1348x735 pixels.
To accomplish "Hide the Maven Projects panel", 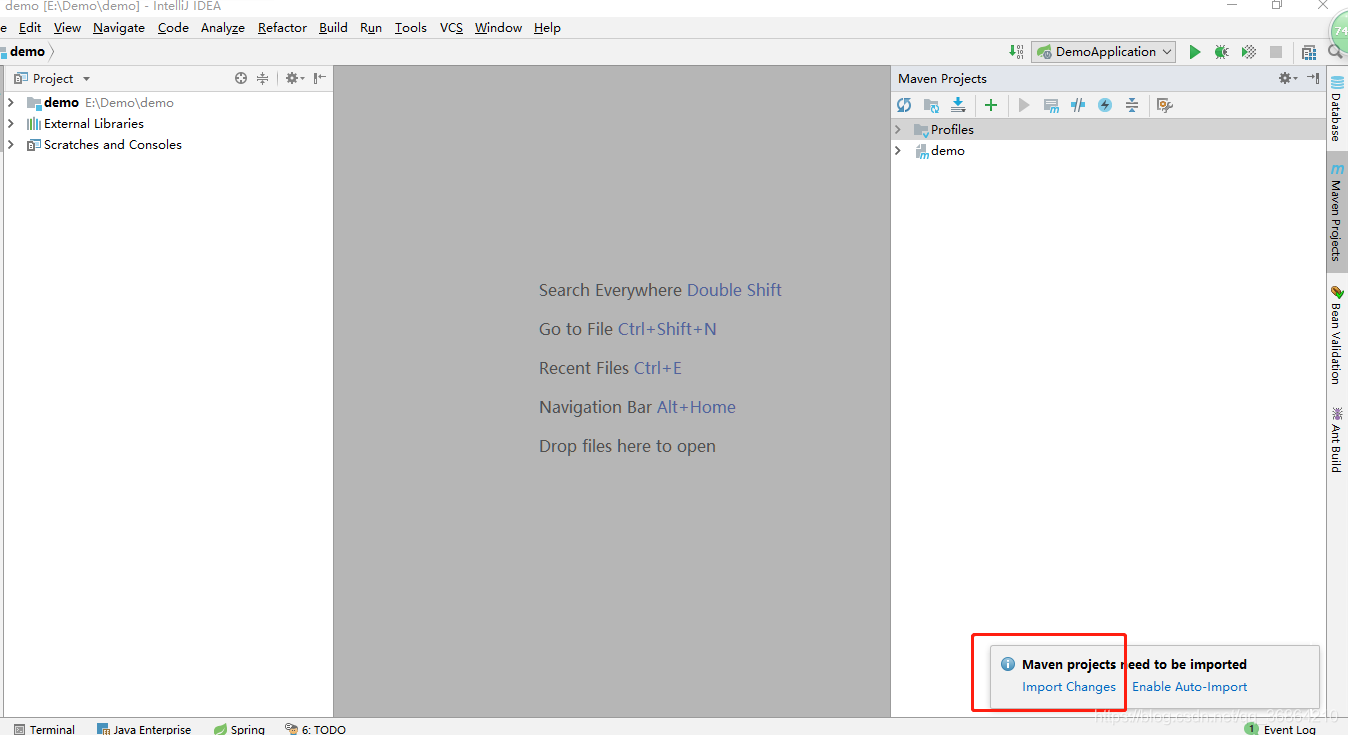I will coord(1313,78).
